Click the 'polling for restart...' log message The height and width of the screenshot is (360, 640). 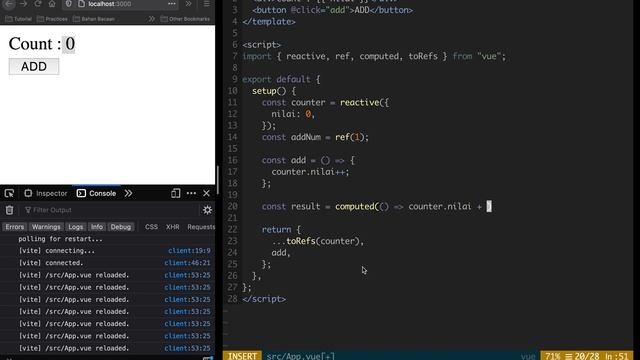tap(60, 239)
